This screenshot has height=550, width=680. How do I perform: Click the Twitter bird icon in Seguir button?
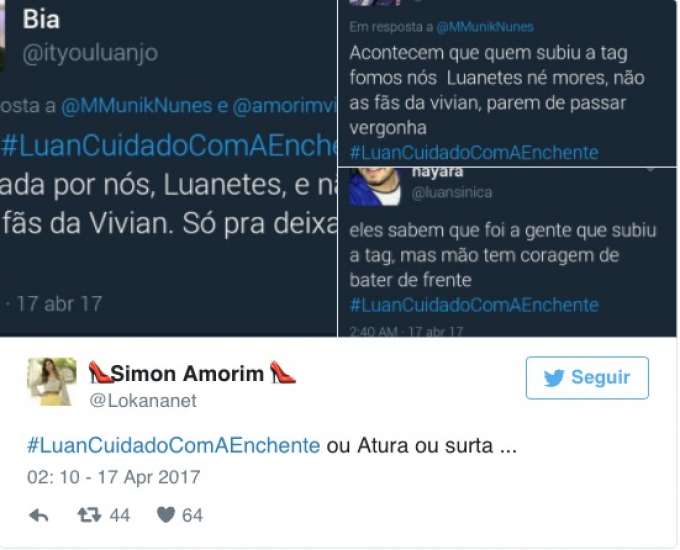click(x=554, y=378)
